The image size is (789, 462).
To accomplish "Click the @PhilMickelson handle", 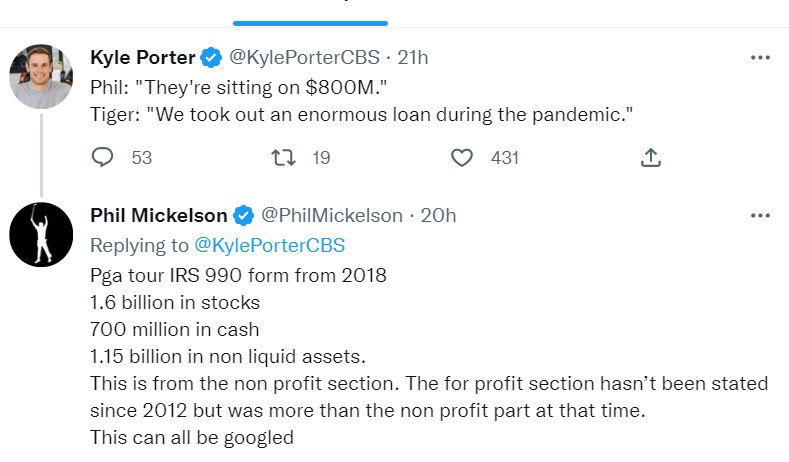I will pyautogui.click(x=332, y=216).
